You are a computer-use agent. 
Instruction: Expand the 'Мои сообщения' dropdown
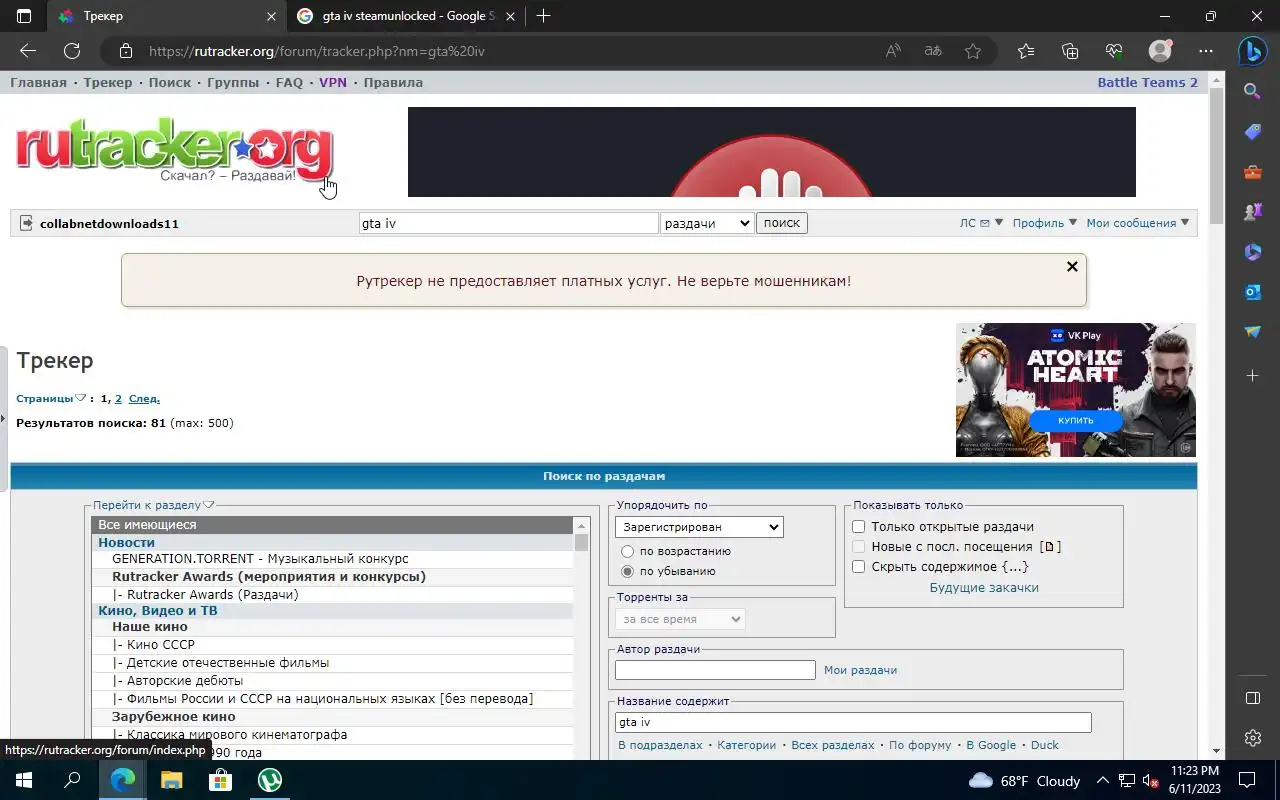[x=1138, y=223]
